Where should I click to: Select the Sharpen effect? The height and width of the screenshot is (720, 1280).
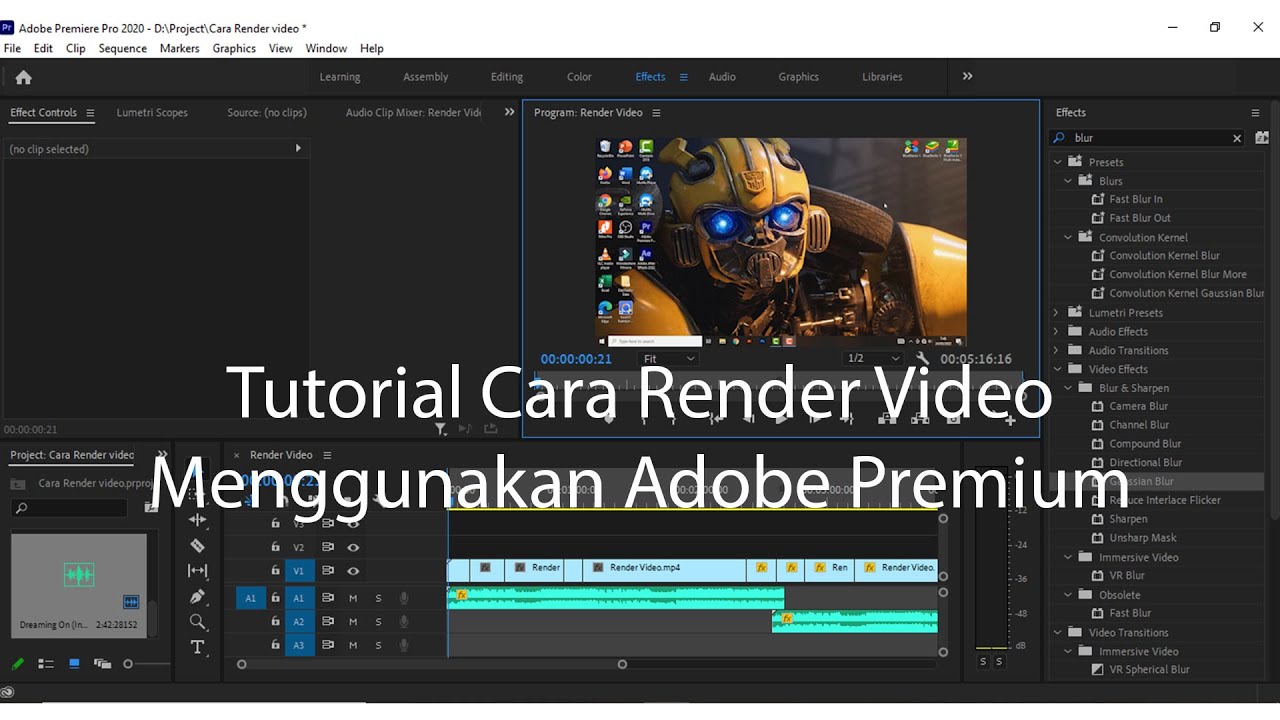[x=1128, y=519]
